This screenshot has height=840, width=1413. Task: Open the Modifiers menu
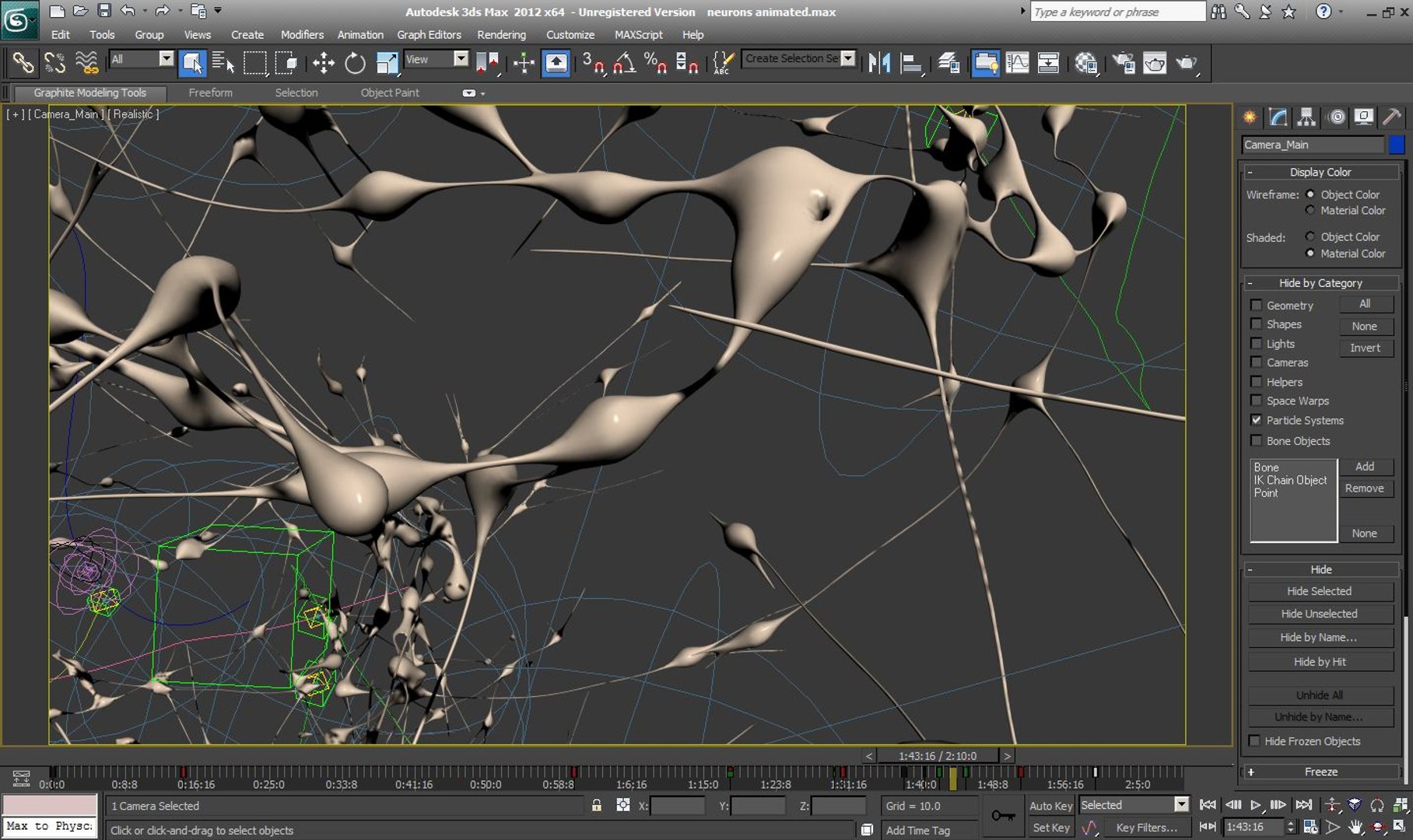point(302,35)
